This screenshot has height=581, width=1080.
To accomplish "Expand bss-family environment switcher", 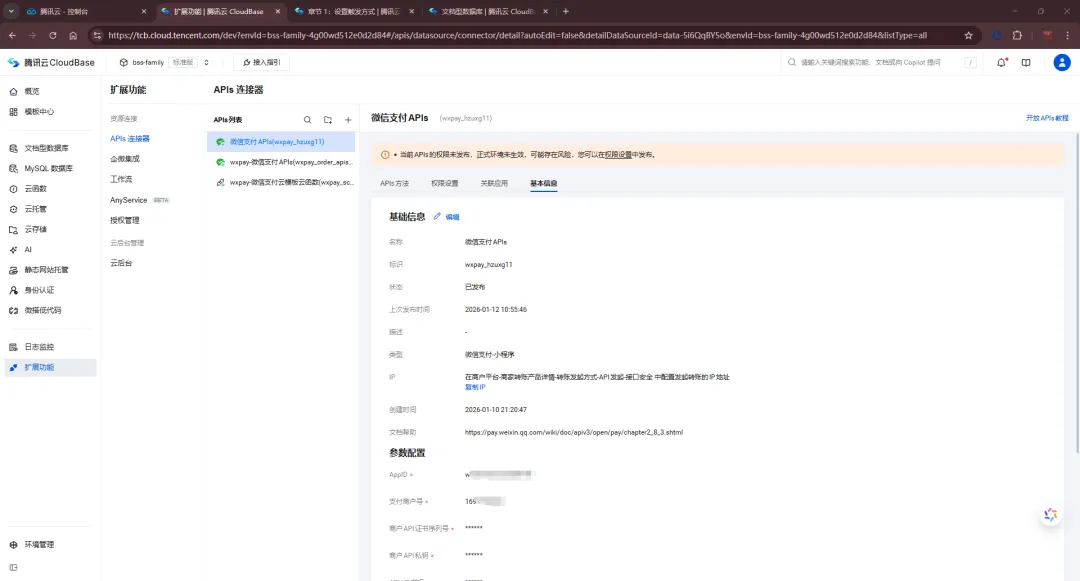I will pyautogui.click(x=206, y=63).
